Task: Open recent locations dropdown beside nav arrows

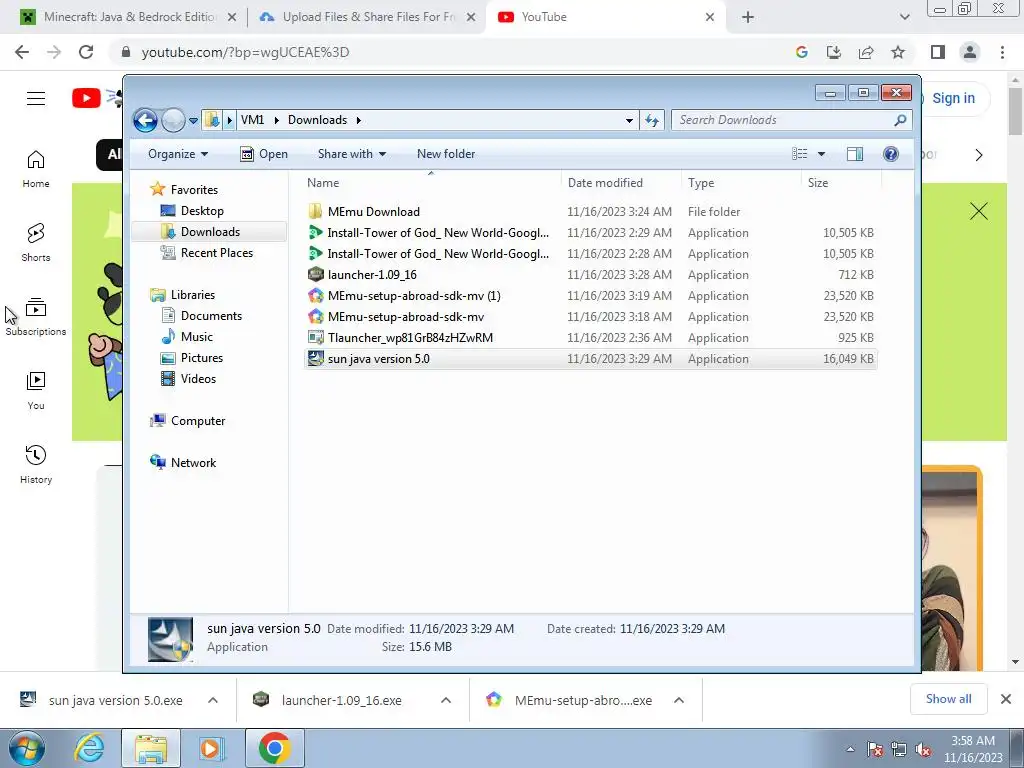Action: (x=193, y=121)
